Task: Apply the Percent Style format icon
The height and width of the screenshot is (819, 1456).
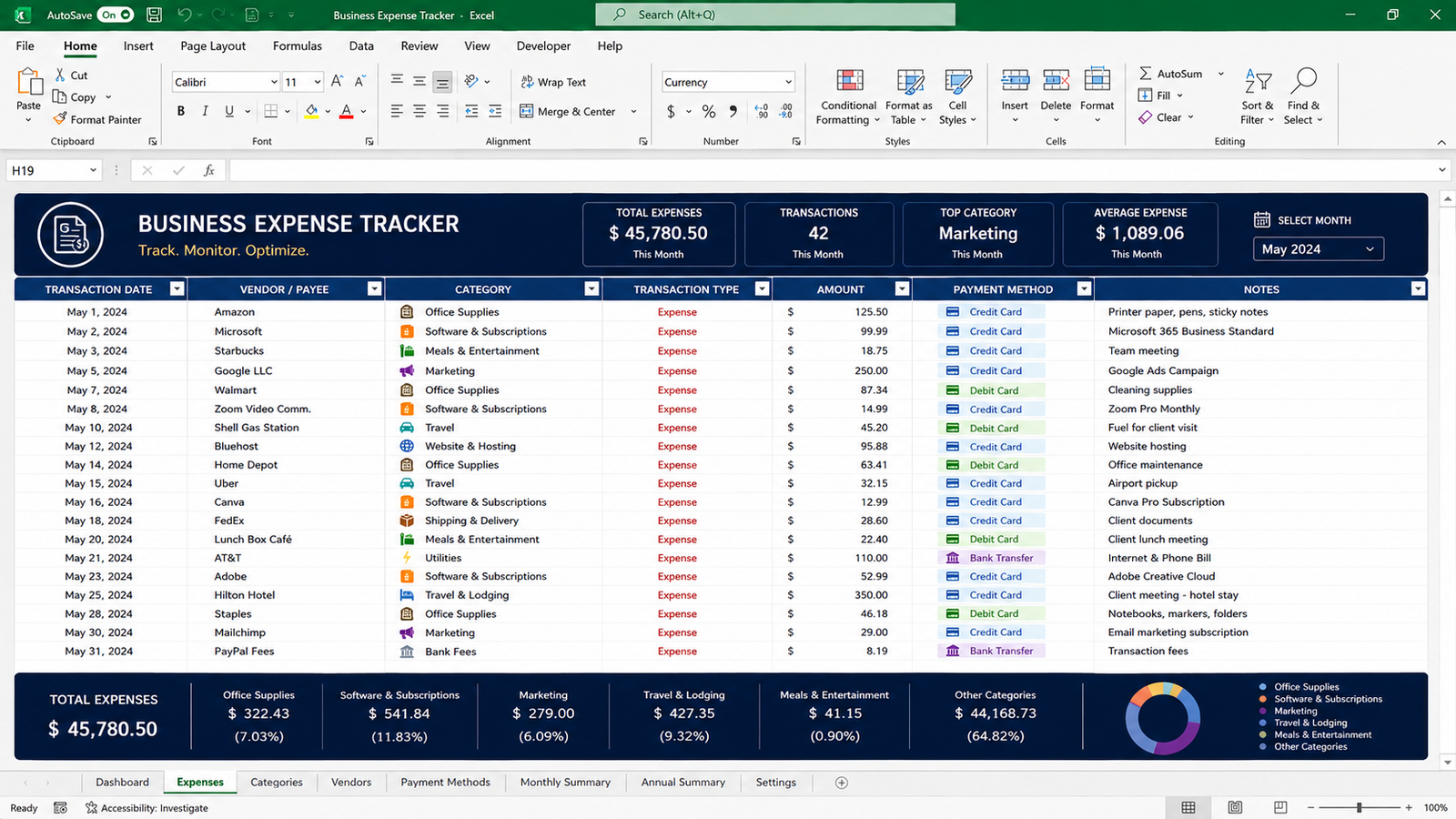Action: pyautogui.click(x=709, y=111)
